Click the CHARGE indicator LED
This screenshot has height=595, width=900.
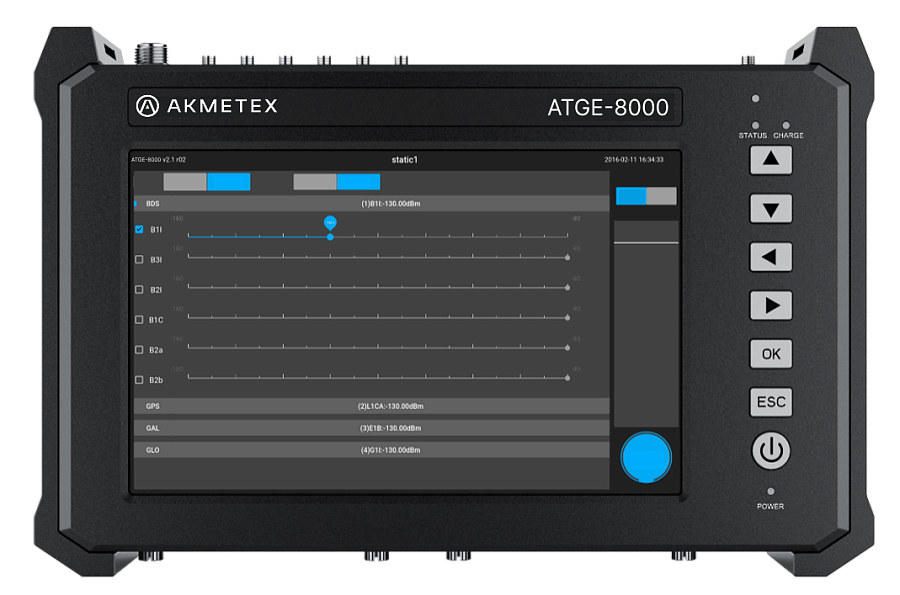pos(786,125)
